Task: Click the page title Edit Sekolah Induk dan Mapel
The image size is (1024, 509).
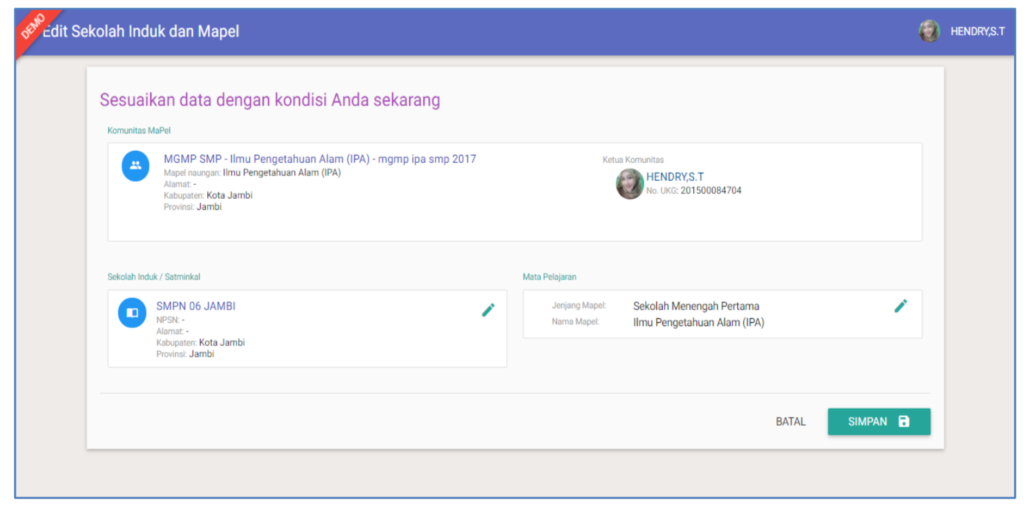Action: click(141, 31)
